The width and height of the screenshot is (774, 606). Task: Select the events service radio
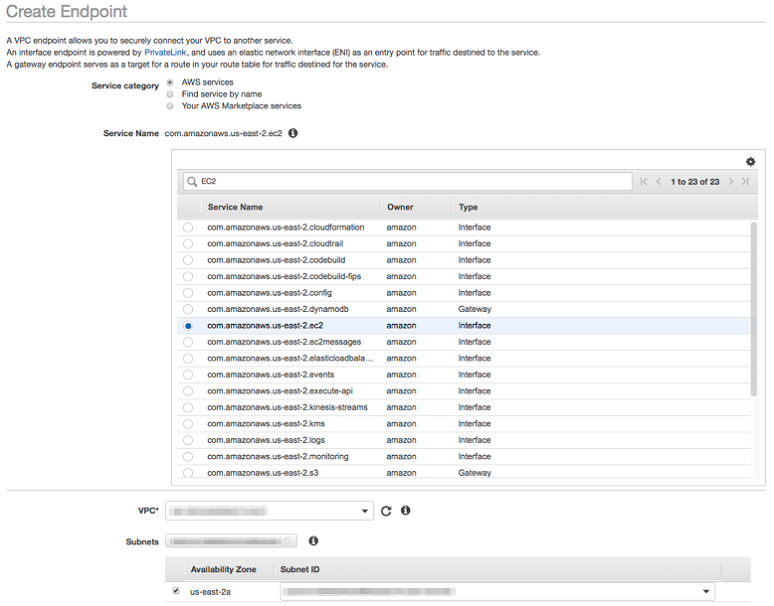pos(188,375)
